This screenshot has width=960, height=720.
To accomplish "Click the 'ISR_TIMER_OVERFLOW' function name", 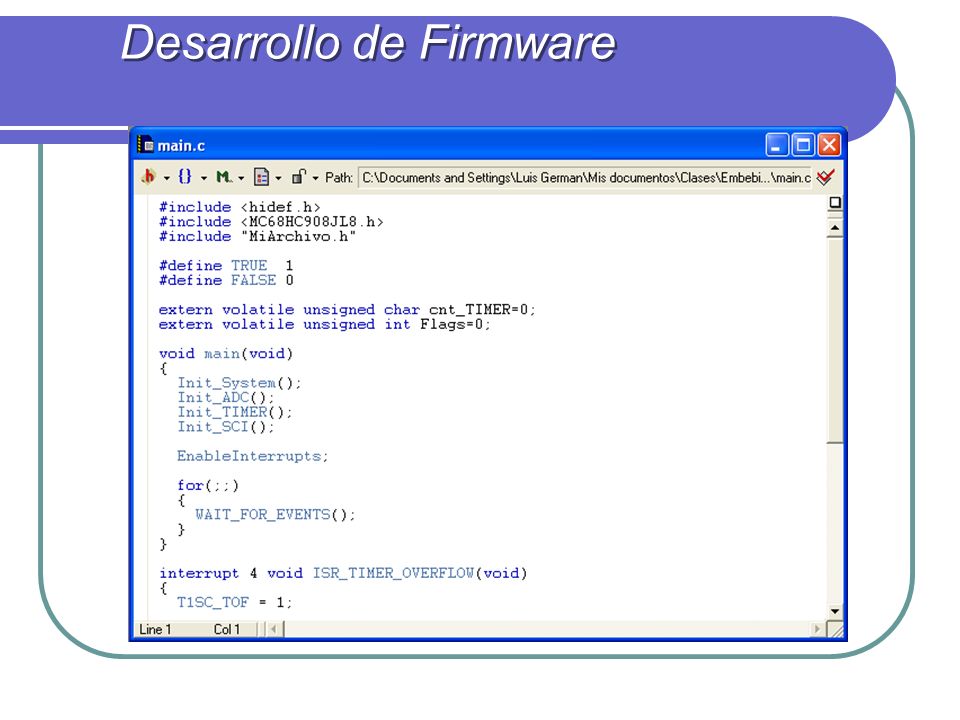I will (x=393, y=574).
